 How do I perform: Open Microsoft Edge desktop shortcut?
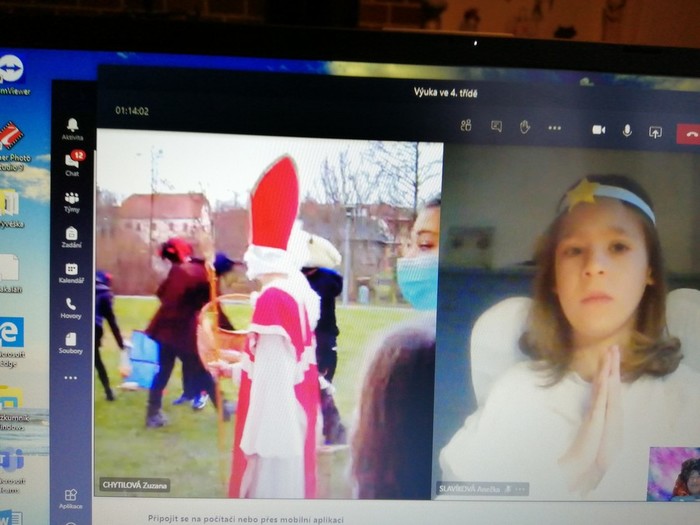click(x=12, y=342)
